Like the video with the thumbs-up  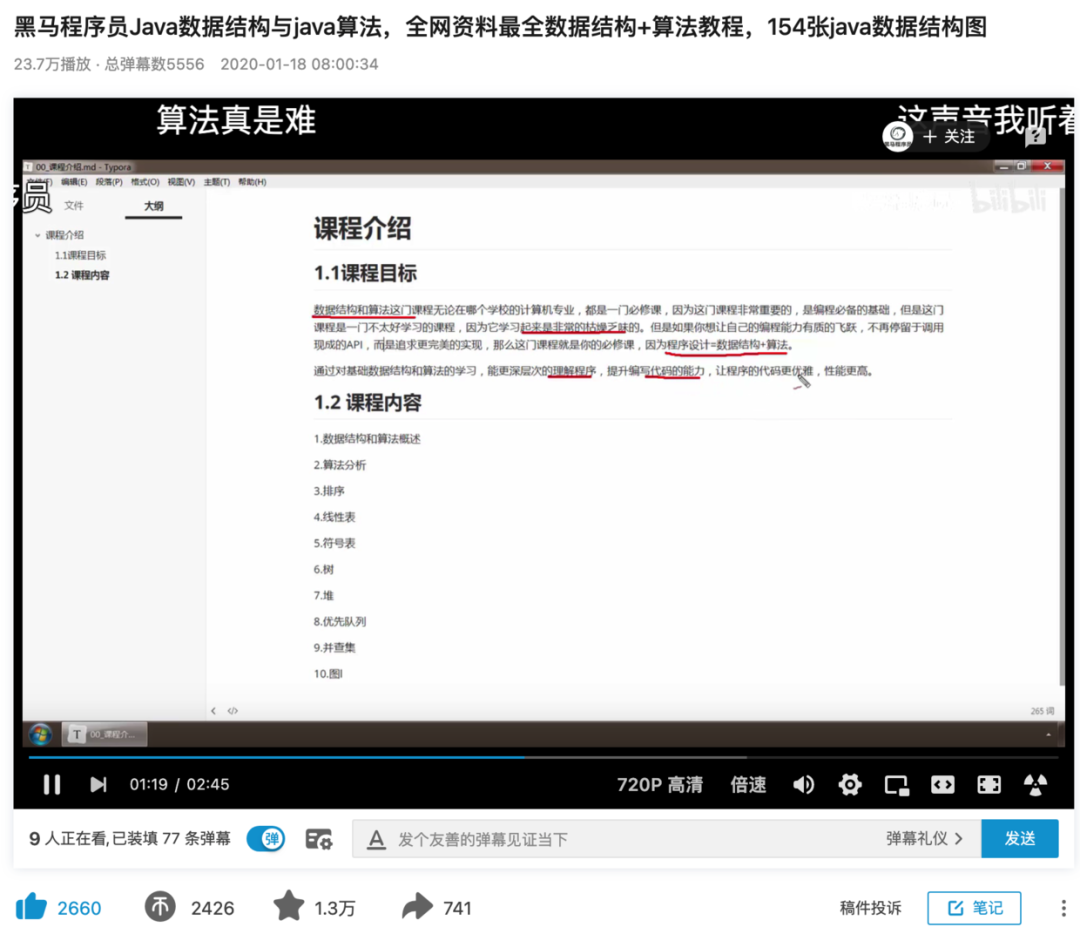click(31, 907)
